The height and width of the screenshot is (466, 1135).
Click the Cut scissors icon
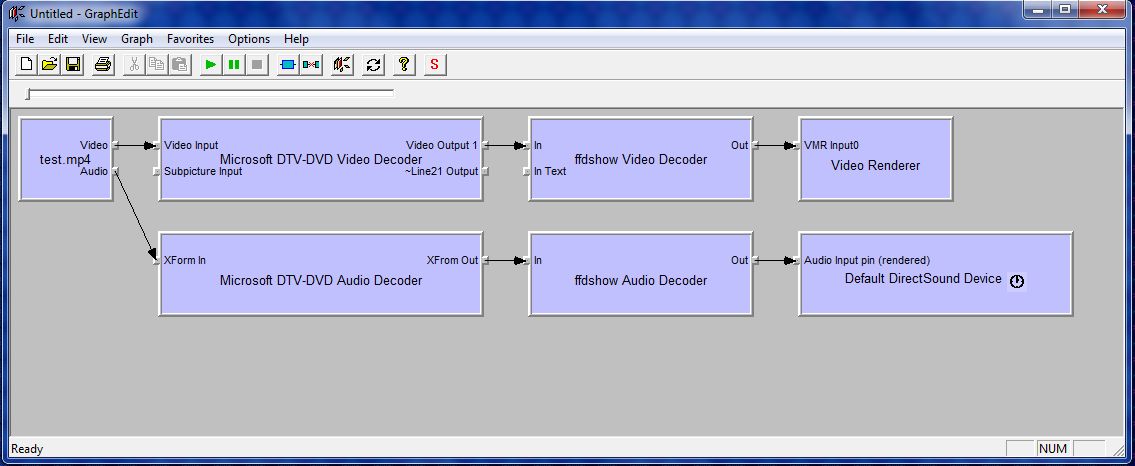coord(134,64)
